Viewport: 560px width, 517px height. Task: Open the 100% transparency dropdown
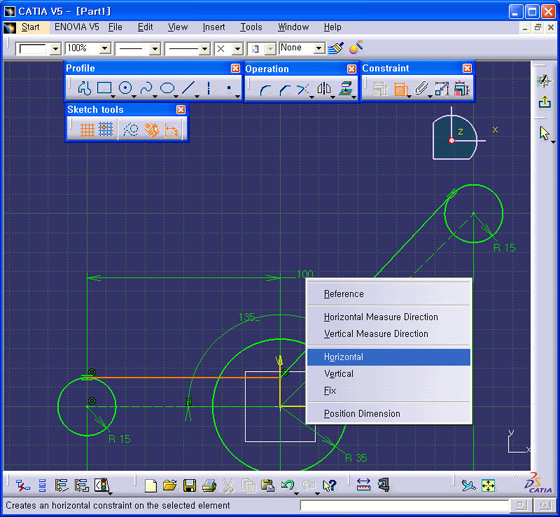(x=105, y=48)
